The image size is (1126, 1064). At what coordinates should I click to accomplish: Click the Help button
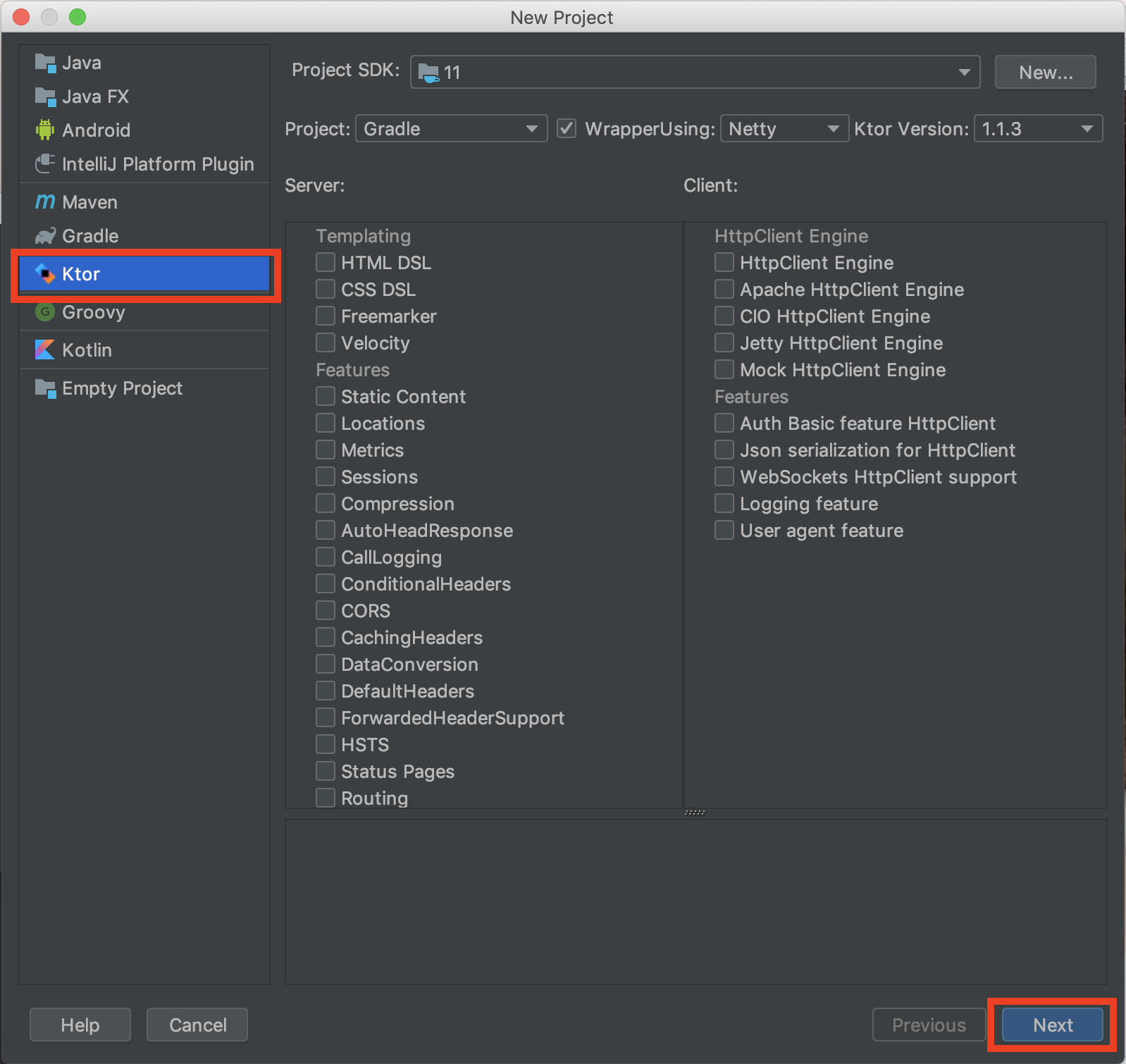80,1025
